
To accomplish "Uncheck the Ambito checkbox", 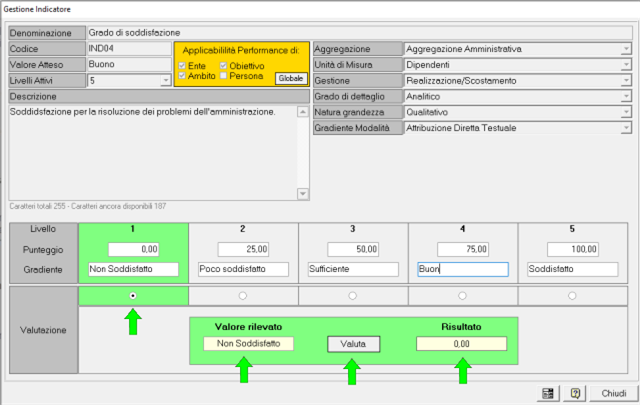I will pyautogui.click(x=182, y=77).
